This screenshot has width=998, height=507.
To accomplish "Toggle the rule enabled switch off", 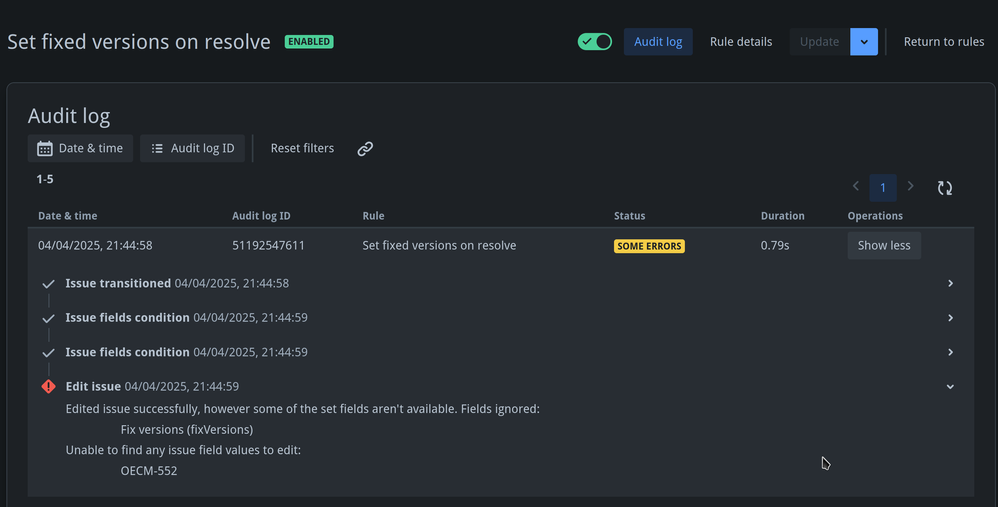I will 595,42.
